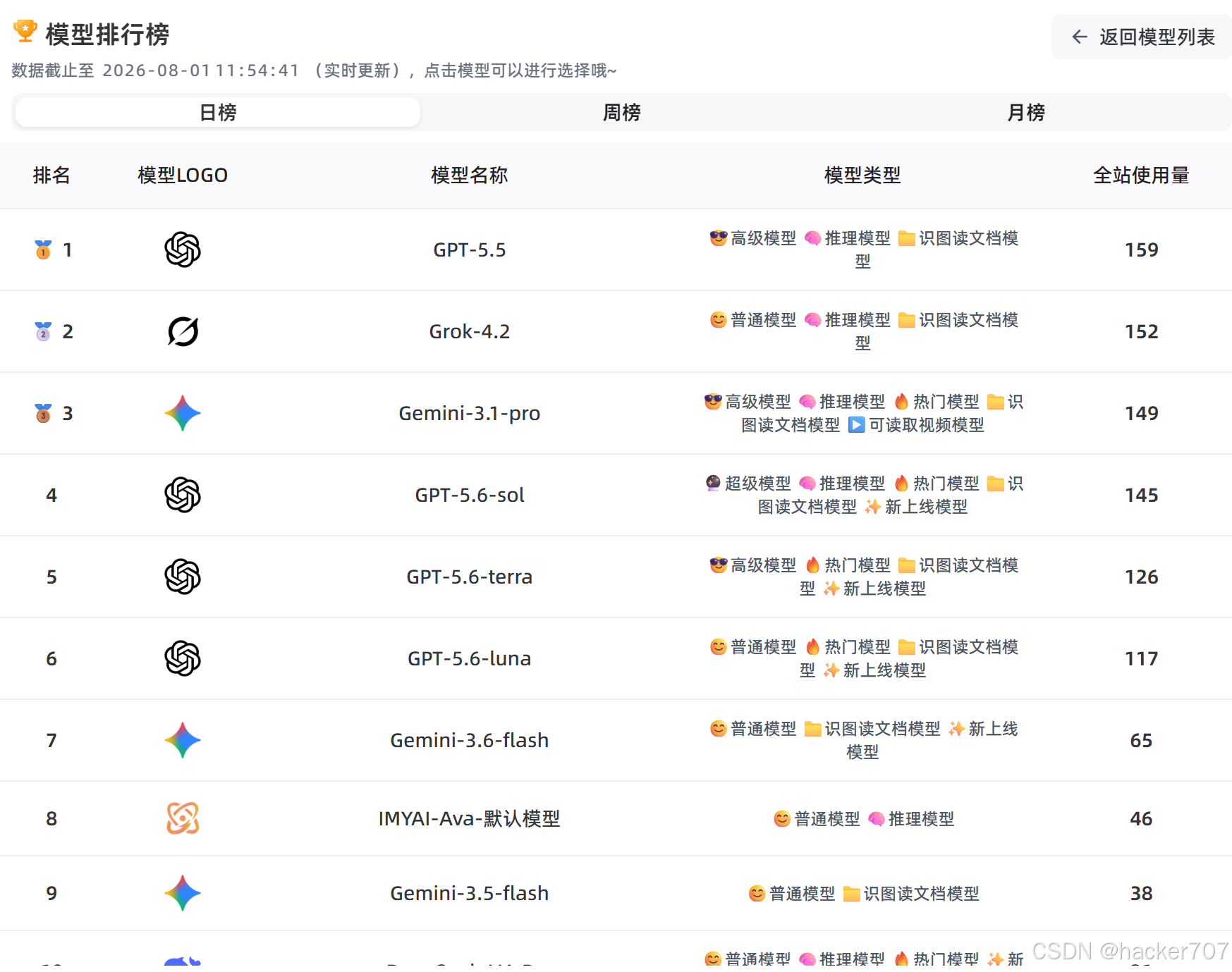Select the Gemini-3.1-pro model name
Screen dimensions: 1232x972
(x=470, y=414)
